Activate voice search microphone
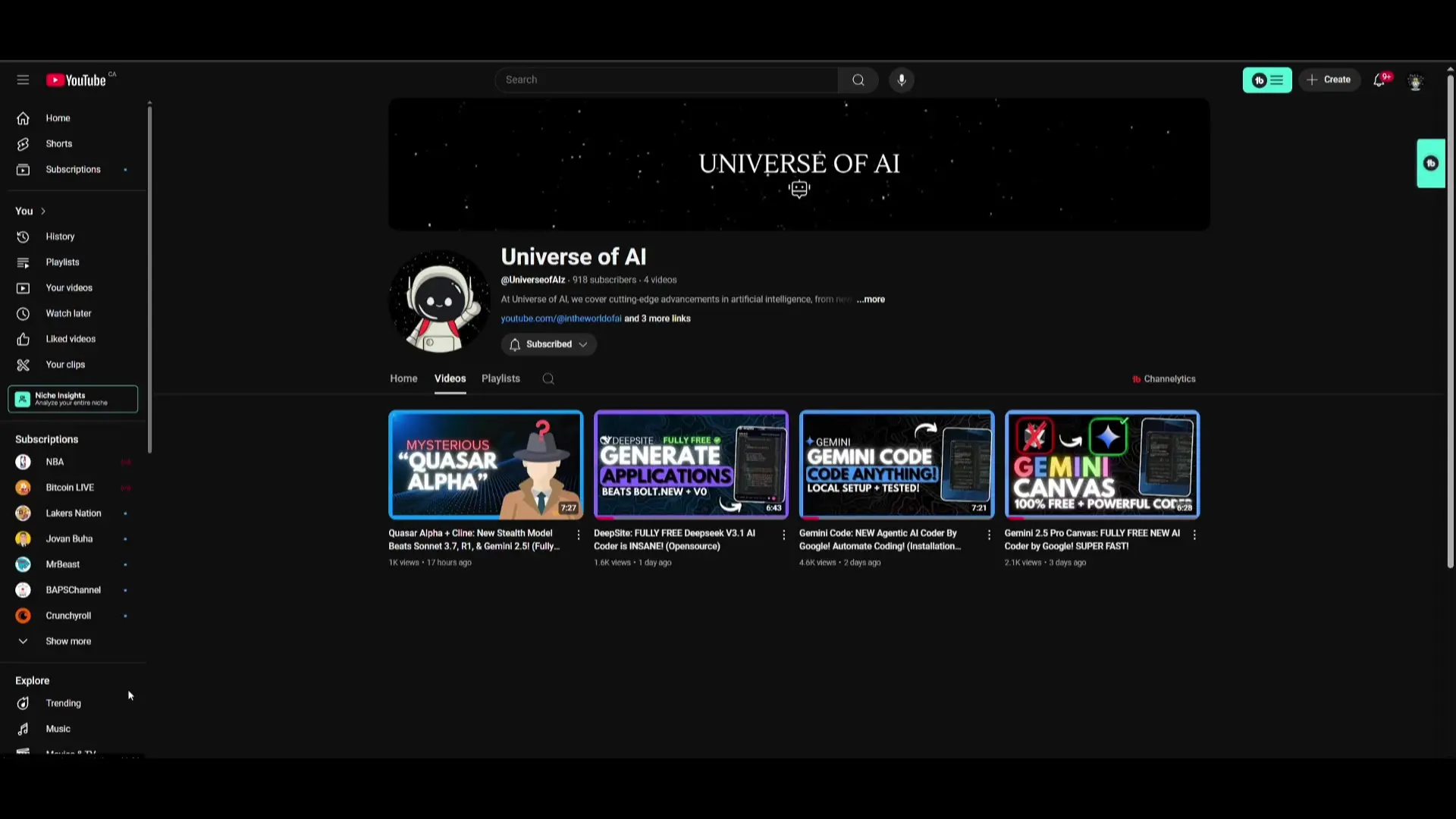1456x819 pixels. pos(901,80)
